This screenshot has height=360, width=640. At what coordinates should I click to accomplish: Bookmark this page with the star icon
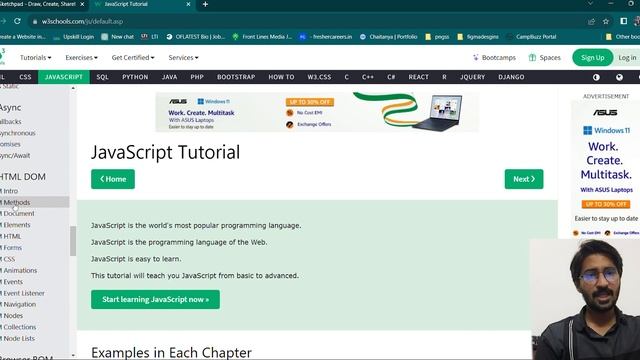(x=606, y=21)
